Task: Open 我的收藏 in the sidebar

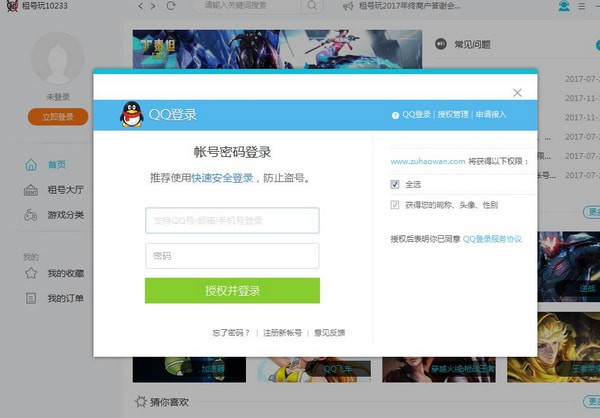Action: pos(65,273)
